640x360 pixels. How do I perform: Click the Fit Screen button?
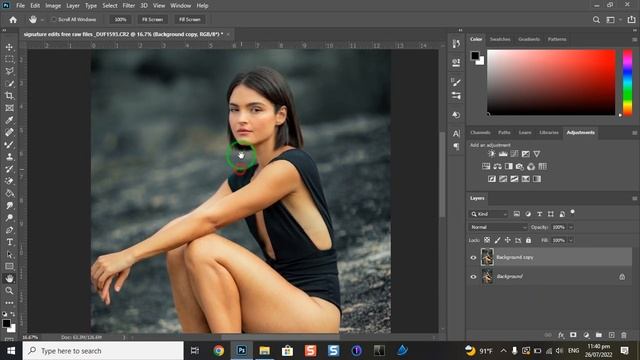point(152,20)
